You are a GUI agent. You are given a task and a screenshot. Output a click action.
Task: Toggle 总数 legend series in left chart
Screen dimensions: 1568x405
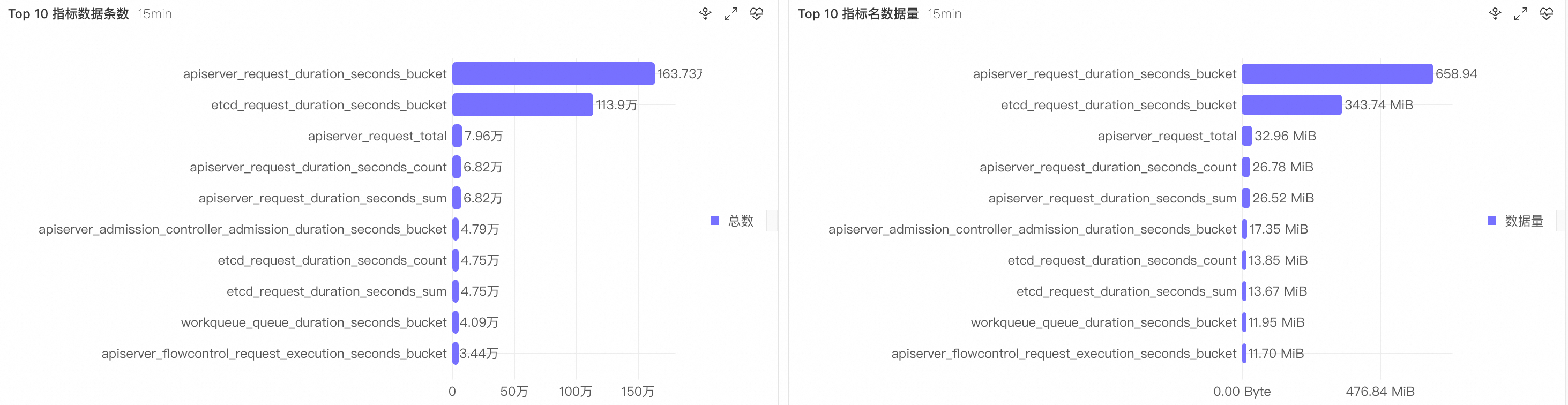[731, 221]
